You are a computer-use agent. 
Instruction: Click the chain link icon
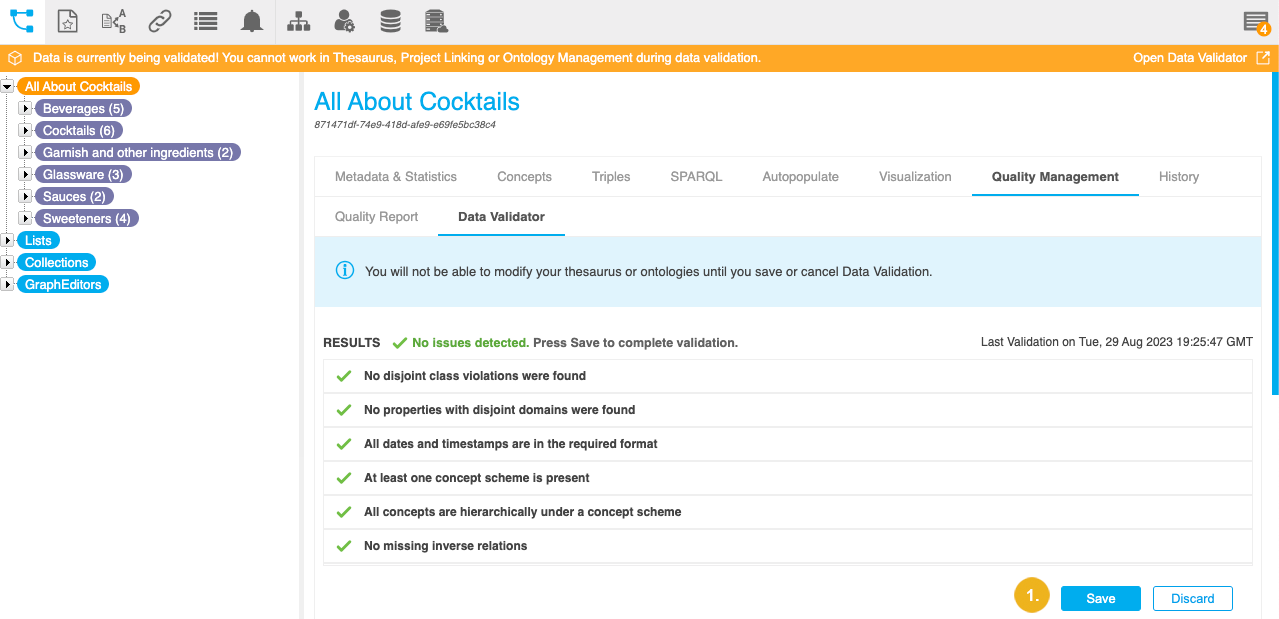tap(159, 21)
